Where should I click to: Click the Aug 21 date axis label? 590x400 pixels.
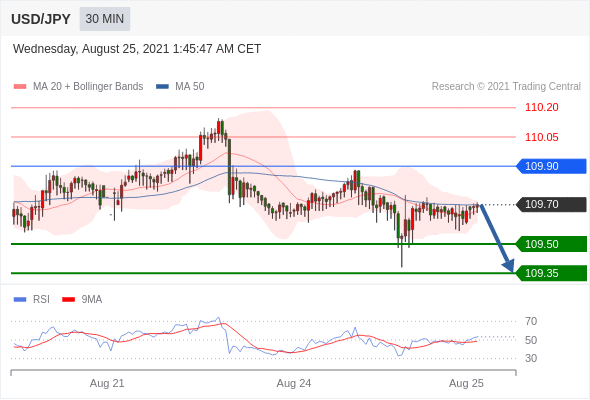click(107, 383)
